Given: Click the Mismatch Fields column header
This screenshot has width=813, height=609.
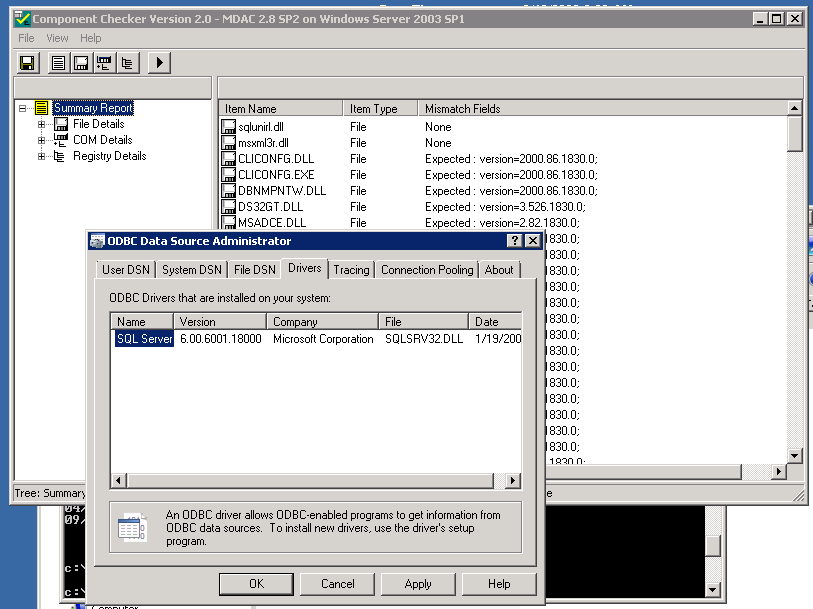Looking at the screenshot, I should 462,108.
